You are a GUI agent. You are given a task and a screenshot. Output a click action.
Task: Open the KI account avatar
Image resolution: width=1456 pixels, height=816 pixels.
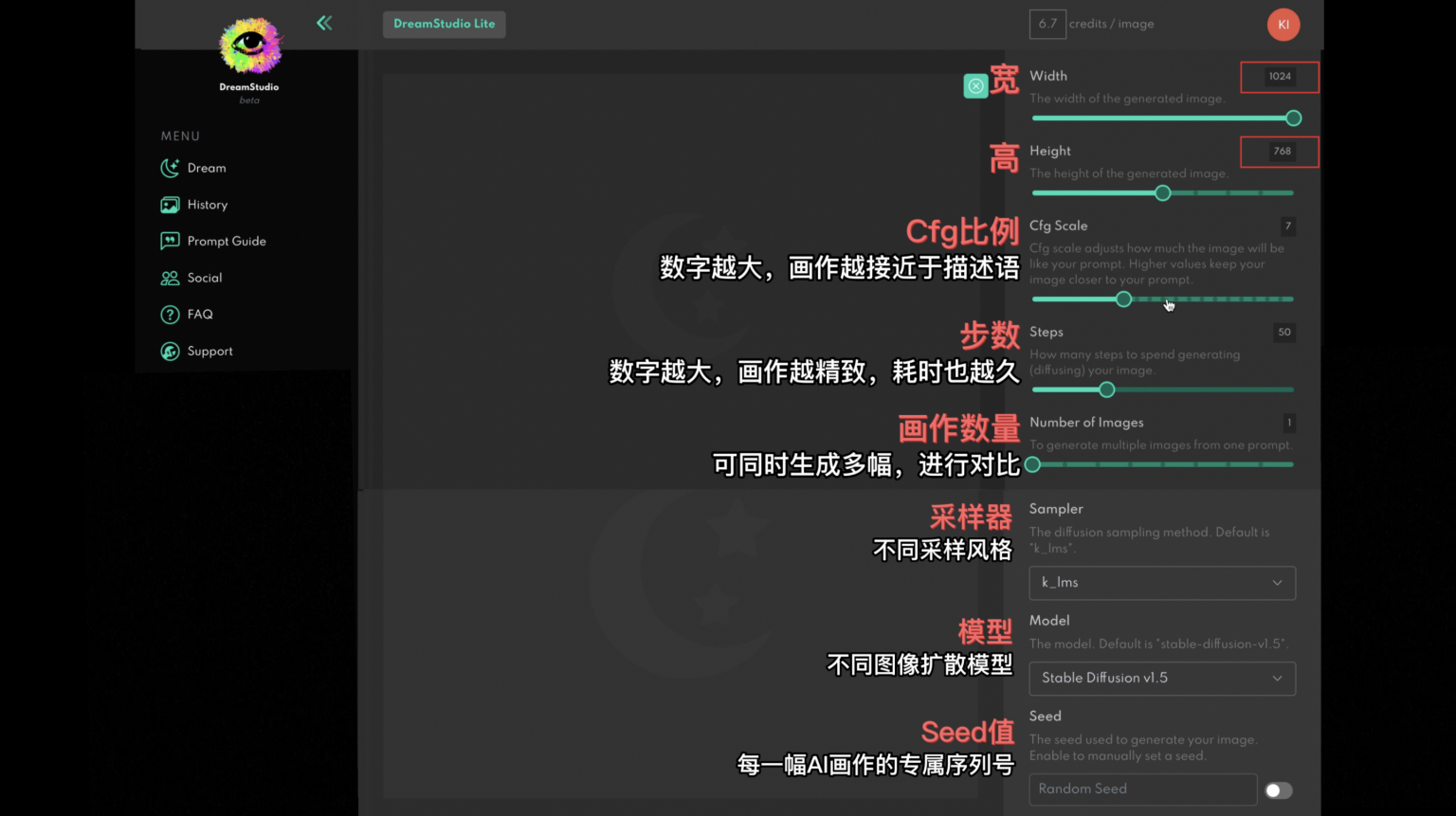tap(1283, 25)
